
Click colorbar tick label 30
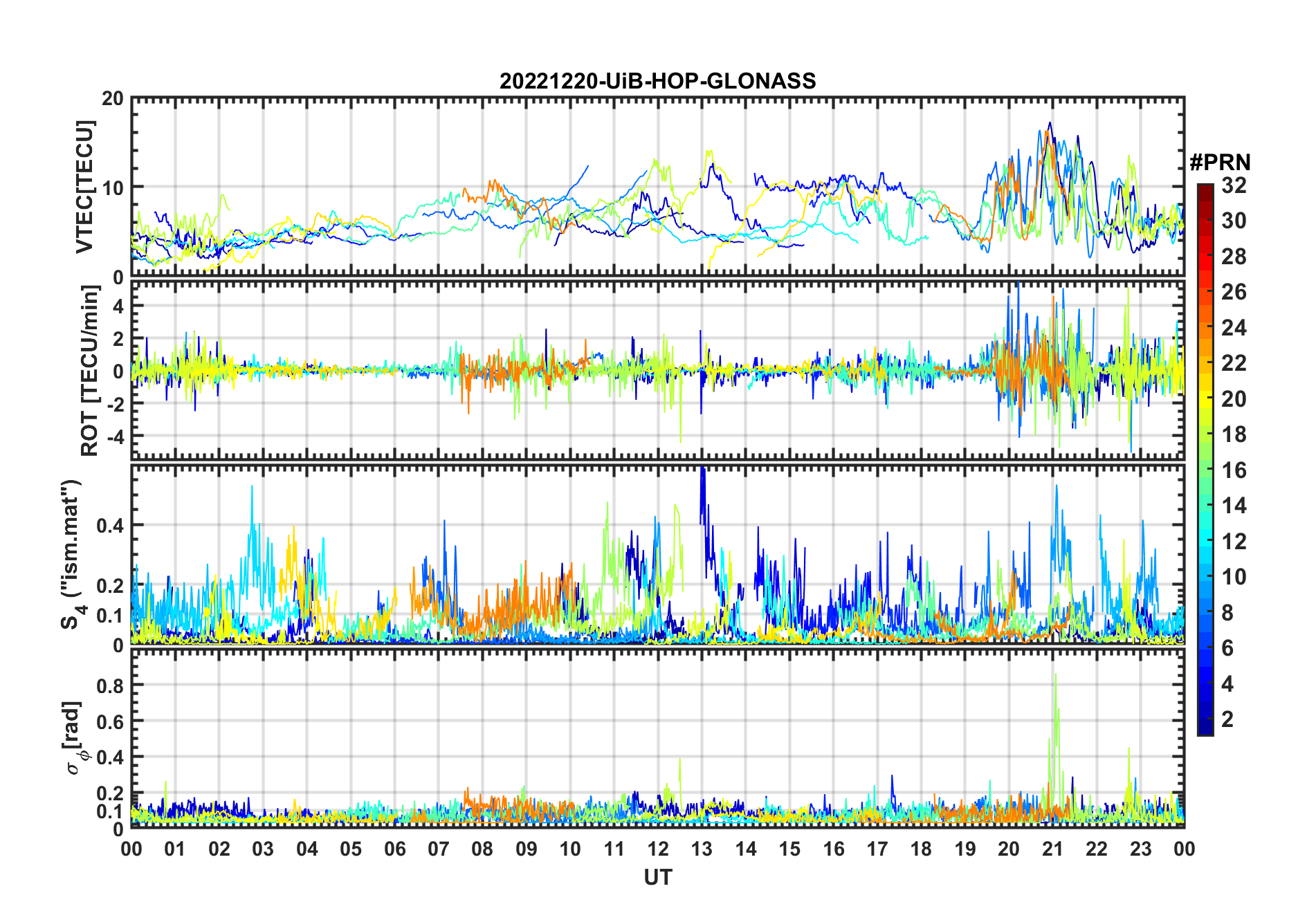[1234, 221]
